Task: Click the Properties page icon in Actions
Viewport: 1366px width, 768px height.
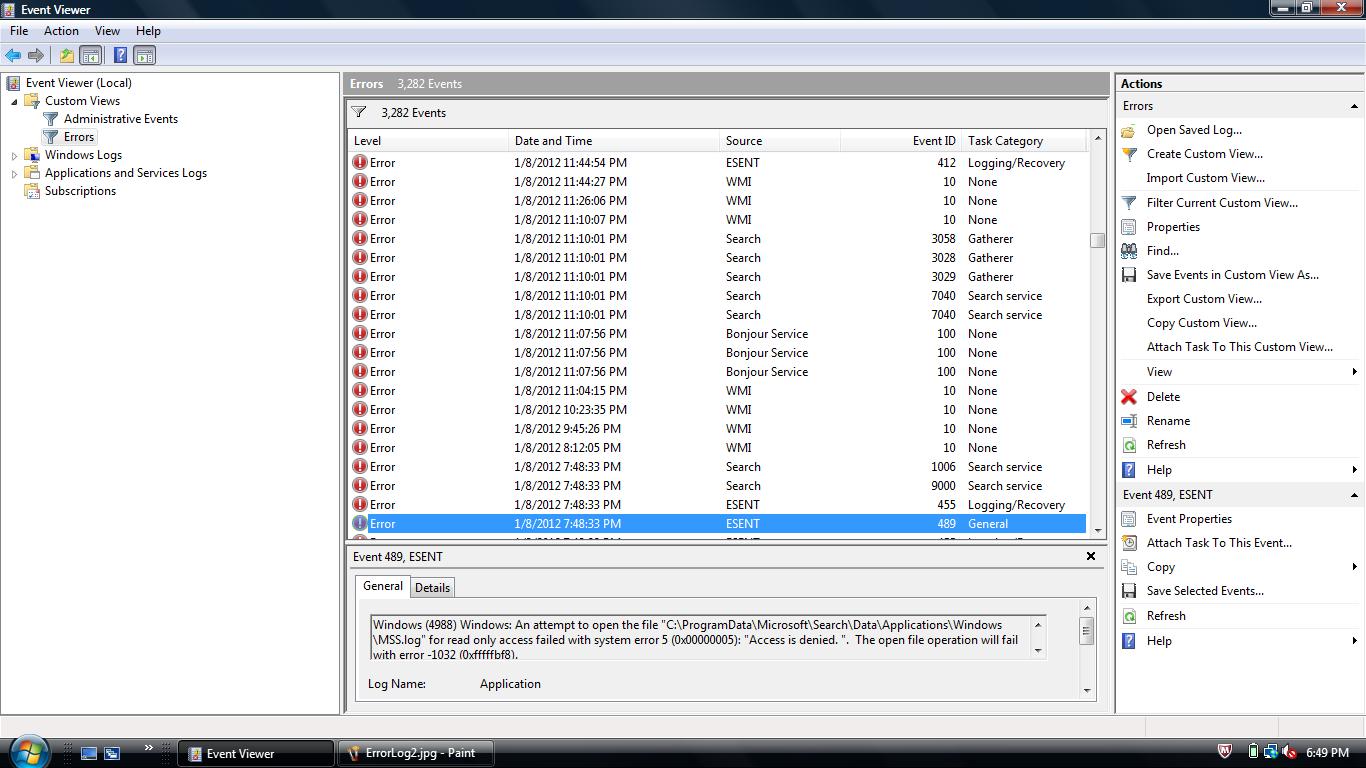Action: pos(1129,227)
